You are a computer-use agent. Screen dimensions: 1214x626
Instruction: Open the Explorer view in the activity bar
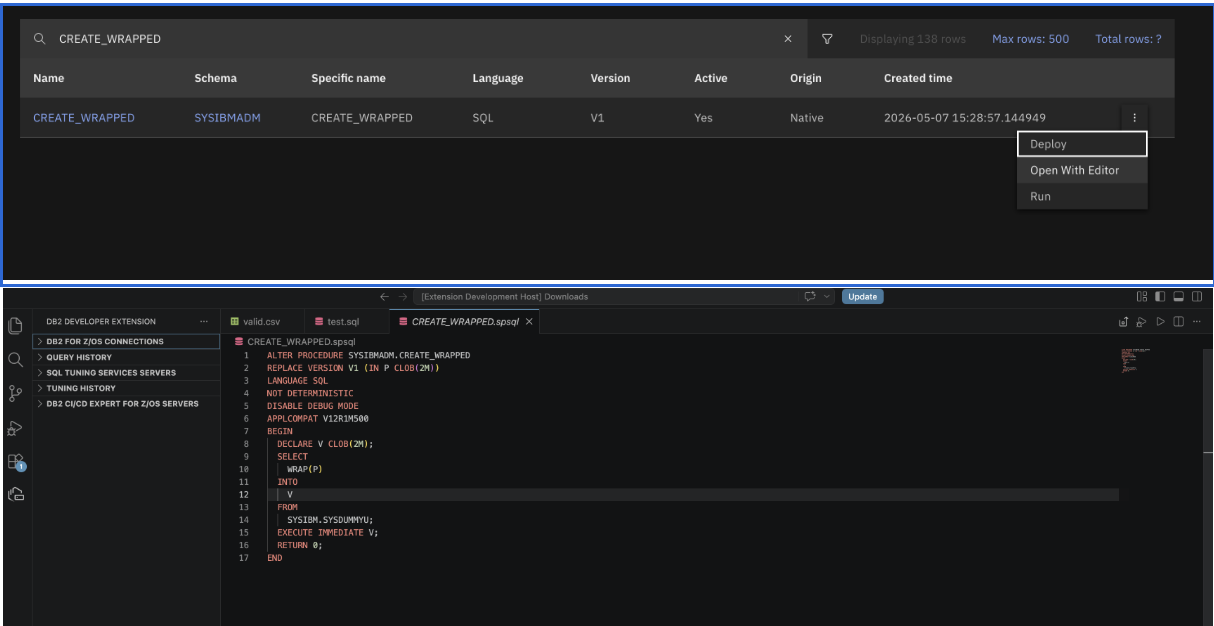(x=15, y=326)
